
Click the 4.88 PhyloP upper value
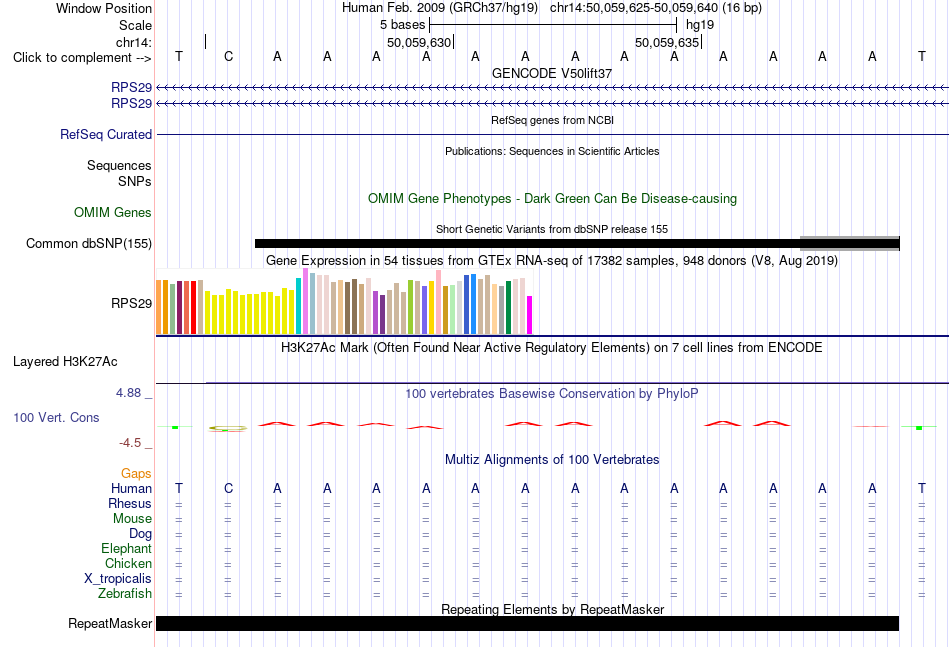[128, 393]
